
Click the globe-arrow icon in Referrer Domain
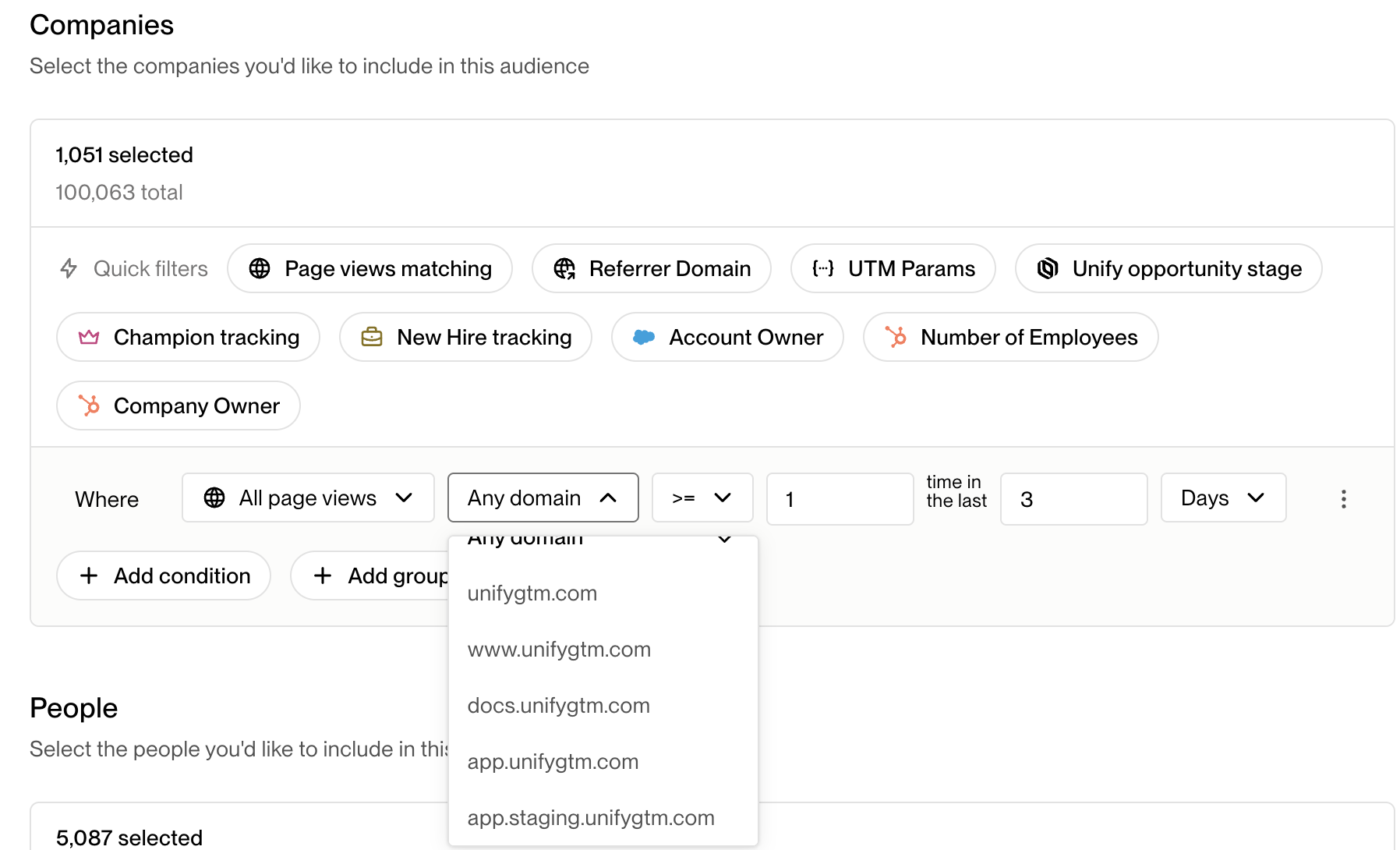coord(564,268)
